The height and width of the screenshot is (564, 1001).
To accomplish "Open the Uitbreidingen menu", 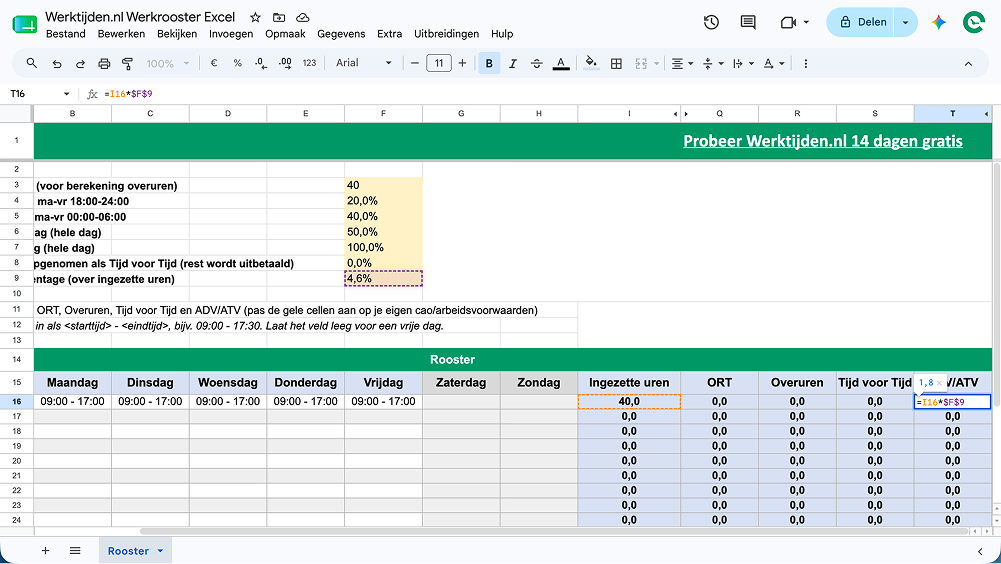I will click(x=446, y=34).
